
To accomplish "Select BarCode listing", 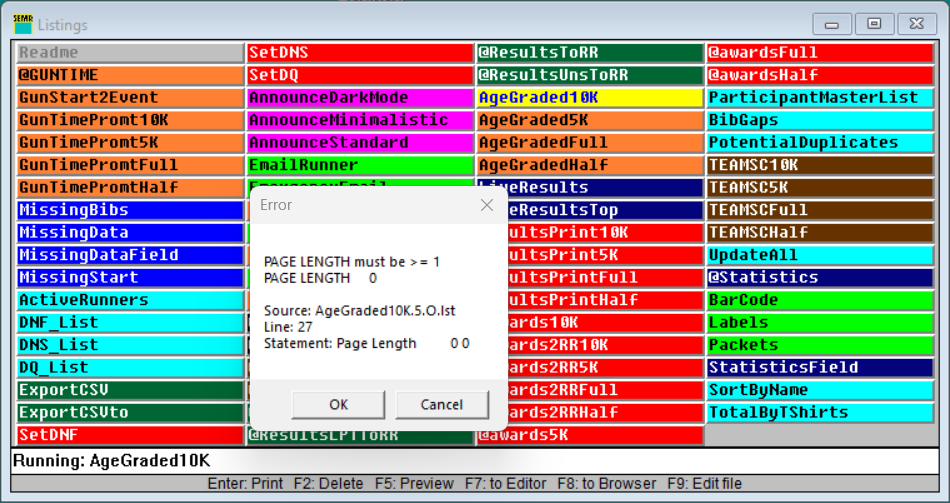I will (x=820, y=300).
